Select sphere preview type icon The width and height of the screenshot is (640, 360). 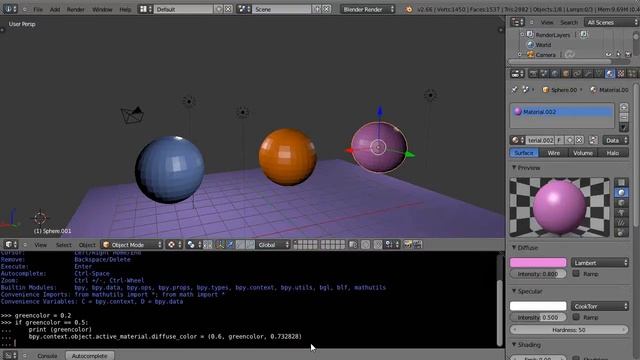[x=621, y=192]
